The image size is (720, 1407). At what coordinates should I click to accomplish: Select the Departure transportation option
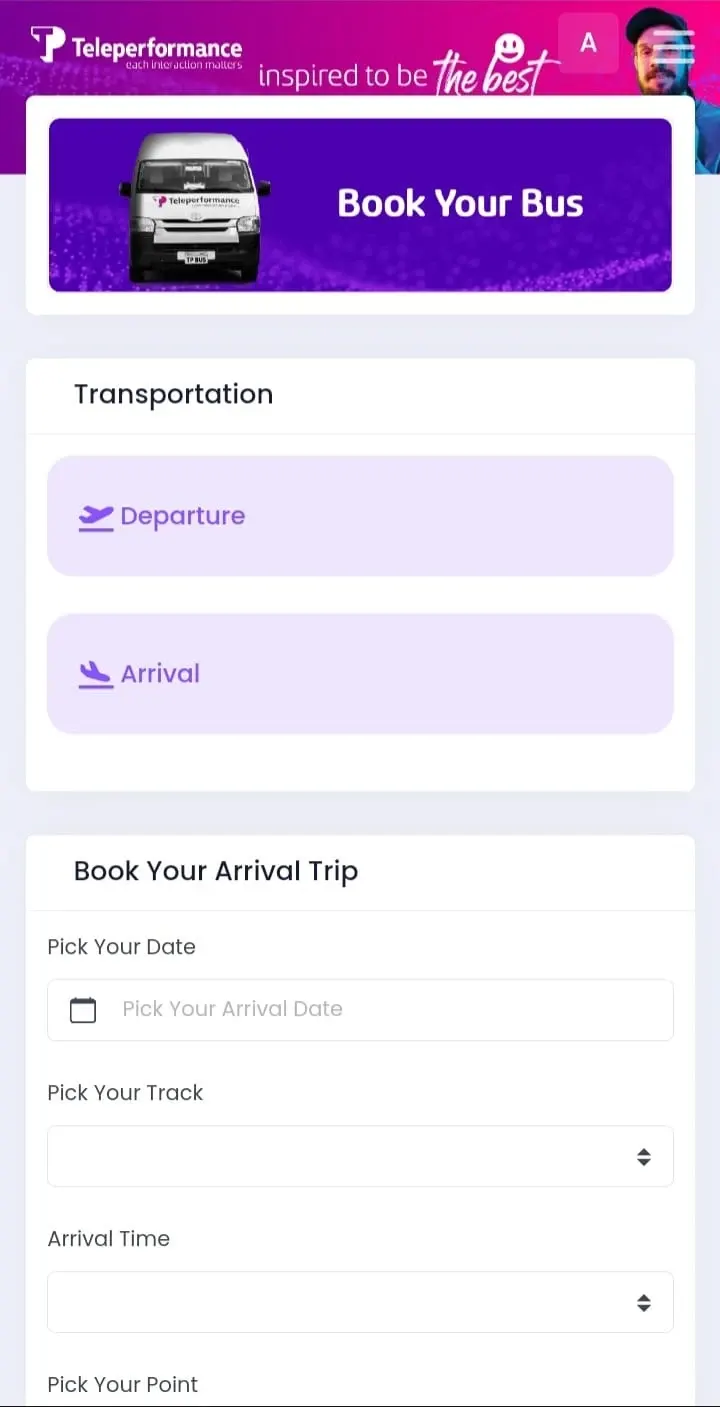[360, 516]
